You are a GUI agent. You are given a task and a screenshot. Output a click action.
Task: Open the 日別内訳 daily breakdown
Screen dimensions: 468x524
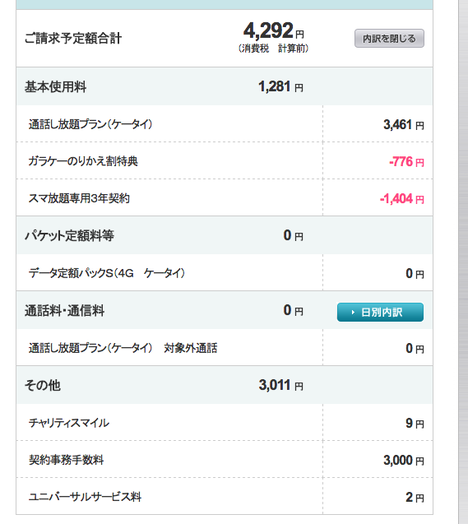coord(380,312)
